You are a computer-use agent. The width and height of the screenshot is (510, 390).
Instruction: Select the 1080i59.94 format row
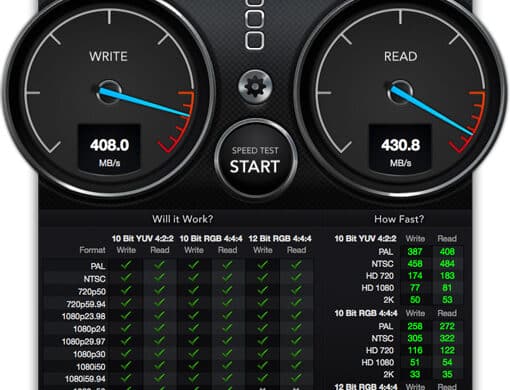point(85,379)
